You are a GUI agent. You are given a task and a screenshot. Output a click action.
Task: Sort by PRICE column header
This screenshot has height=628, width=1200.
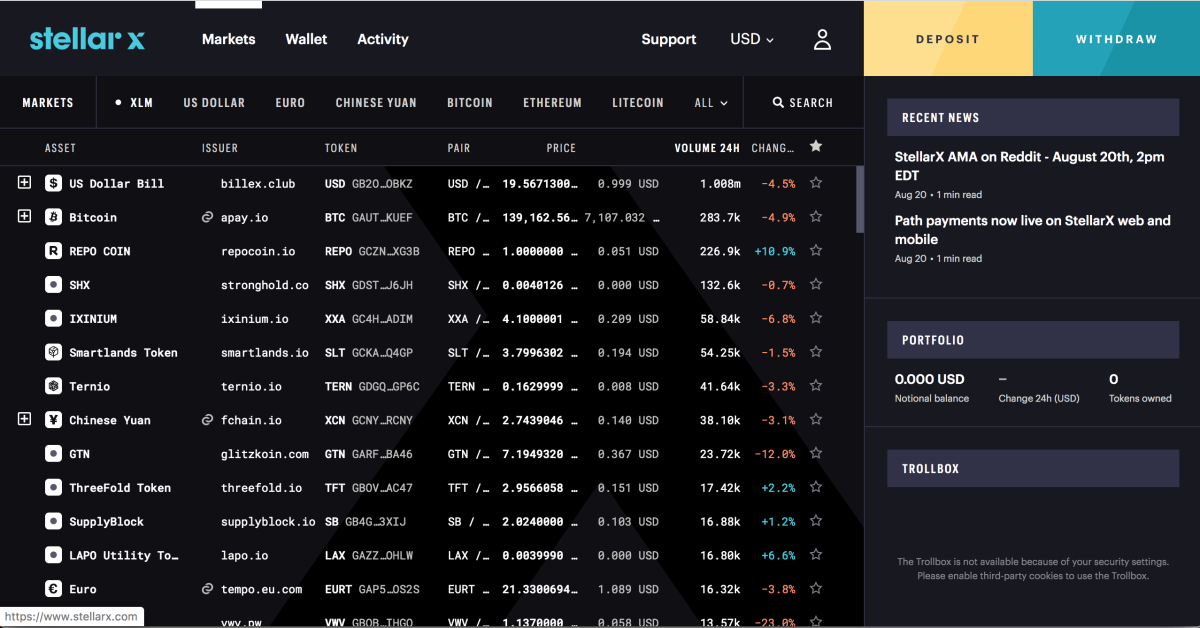click(x=561, y=148)
